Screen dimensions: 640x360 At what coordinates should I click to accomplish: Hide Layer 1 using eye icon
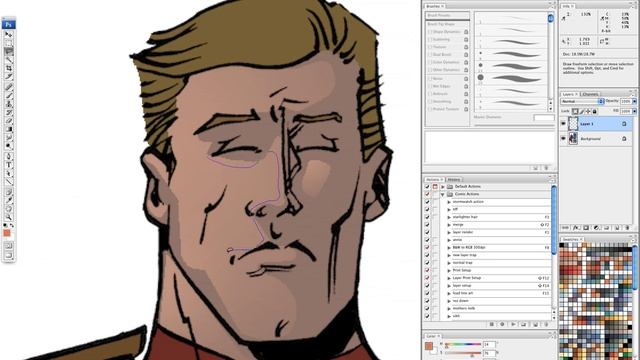pos(563,124)
